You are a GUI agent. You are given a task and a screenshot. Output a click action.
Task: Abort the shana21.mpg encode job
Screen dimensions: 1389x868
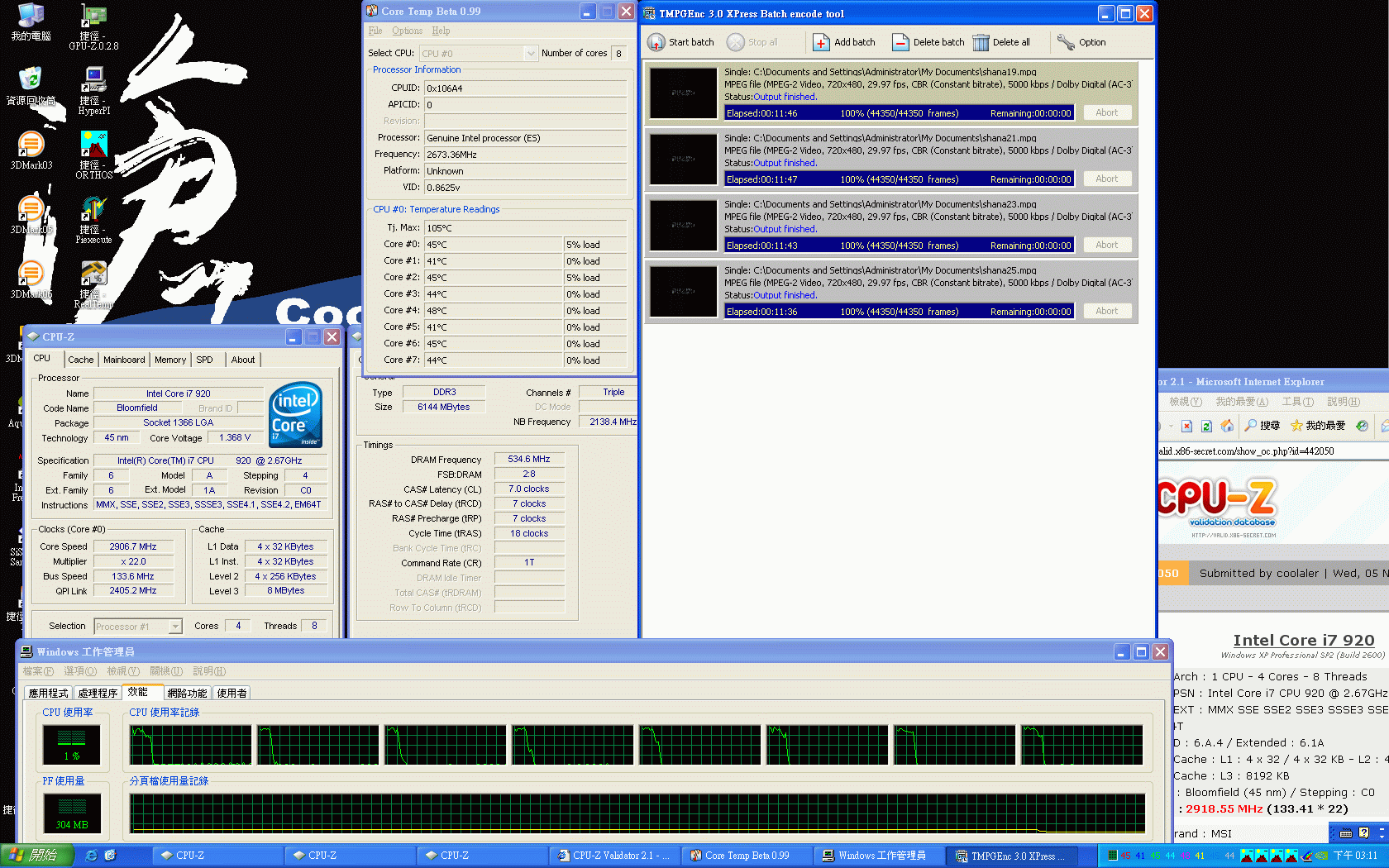1107,179
